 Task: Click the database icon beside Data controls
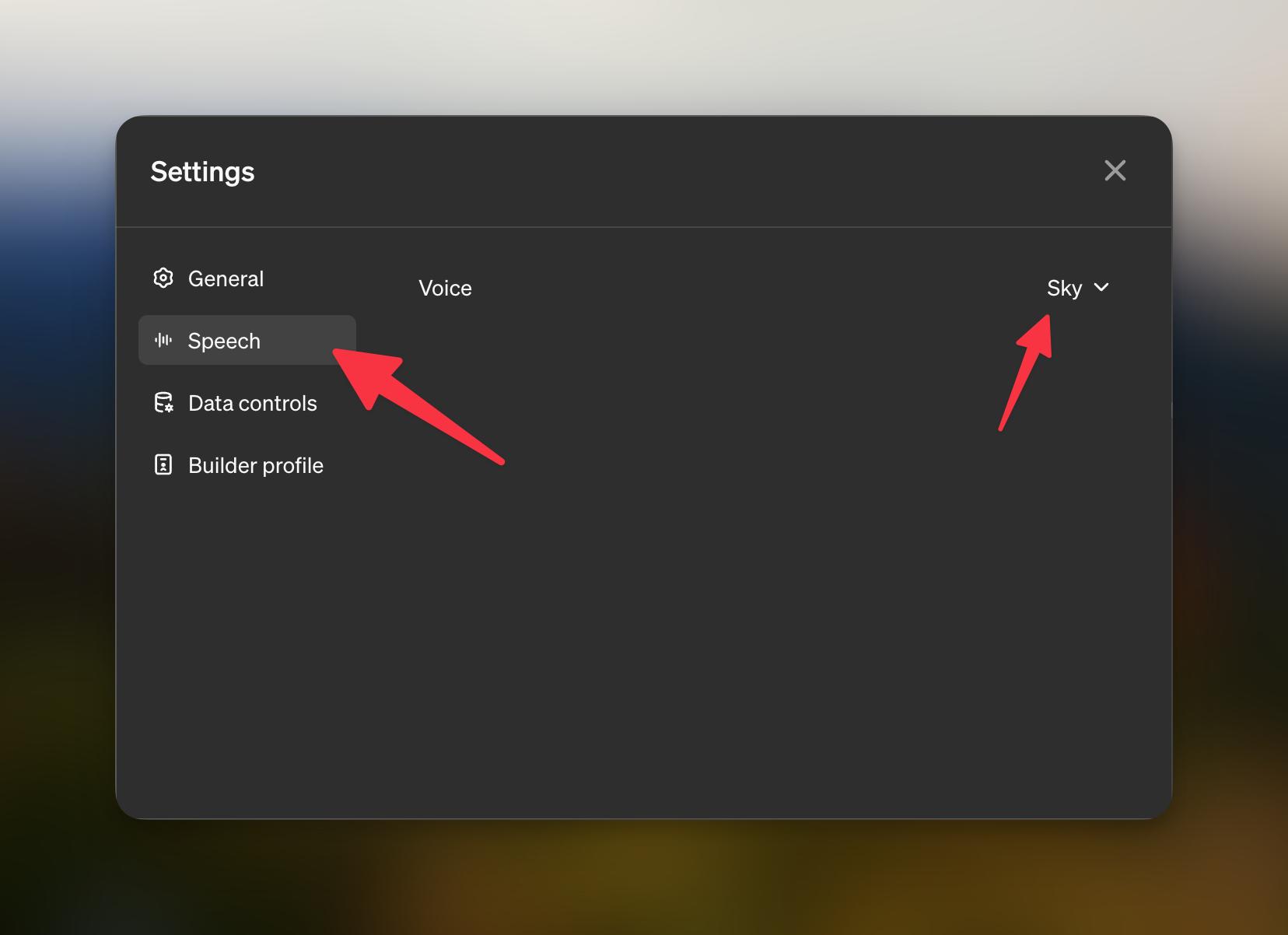click(x=163, y=402)
